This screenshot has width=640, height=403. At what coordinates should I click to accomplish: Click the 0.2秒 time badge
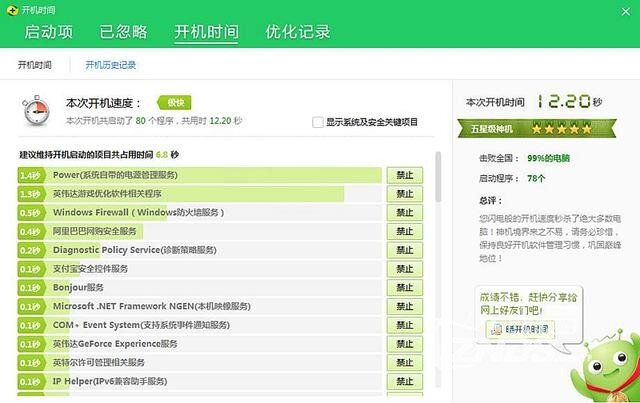31,250
